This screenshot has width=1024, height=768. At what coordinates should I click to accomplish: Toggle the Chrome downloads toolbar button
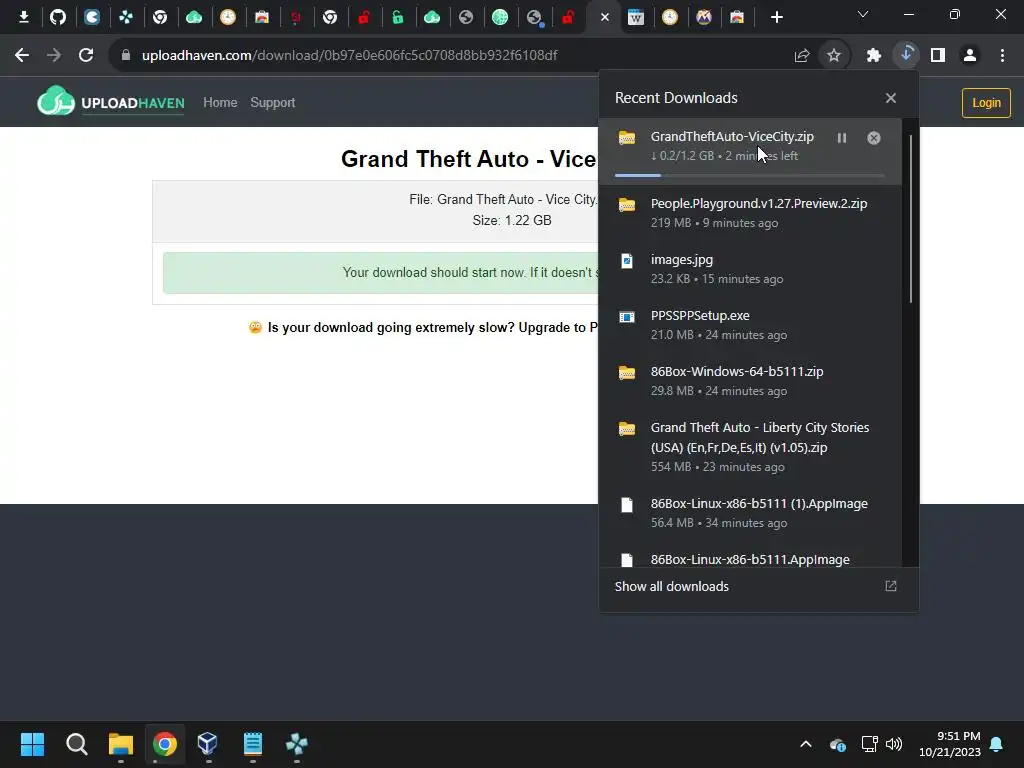point(906,54)
